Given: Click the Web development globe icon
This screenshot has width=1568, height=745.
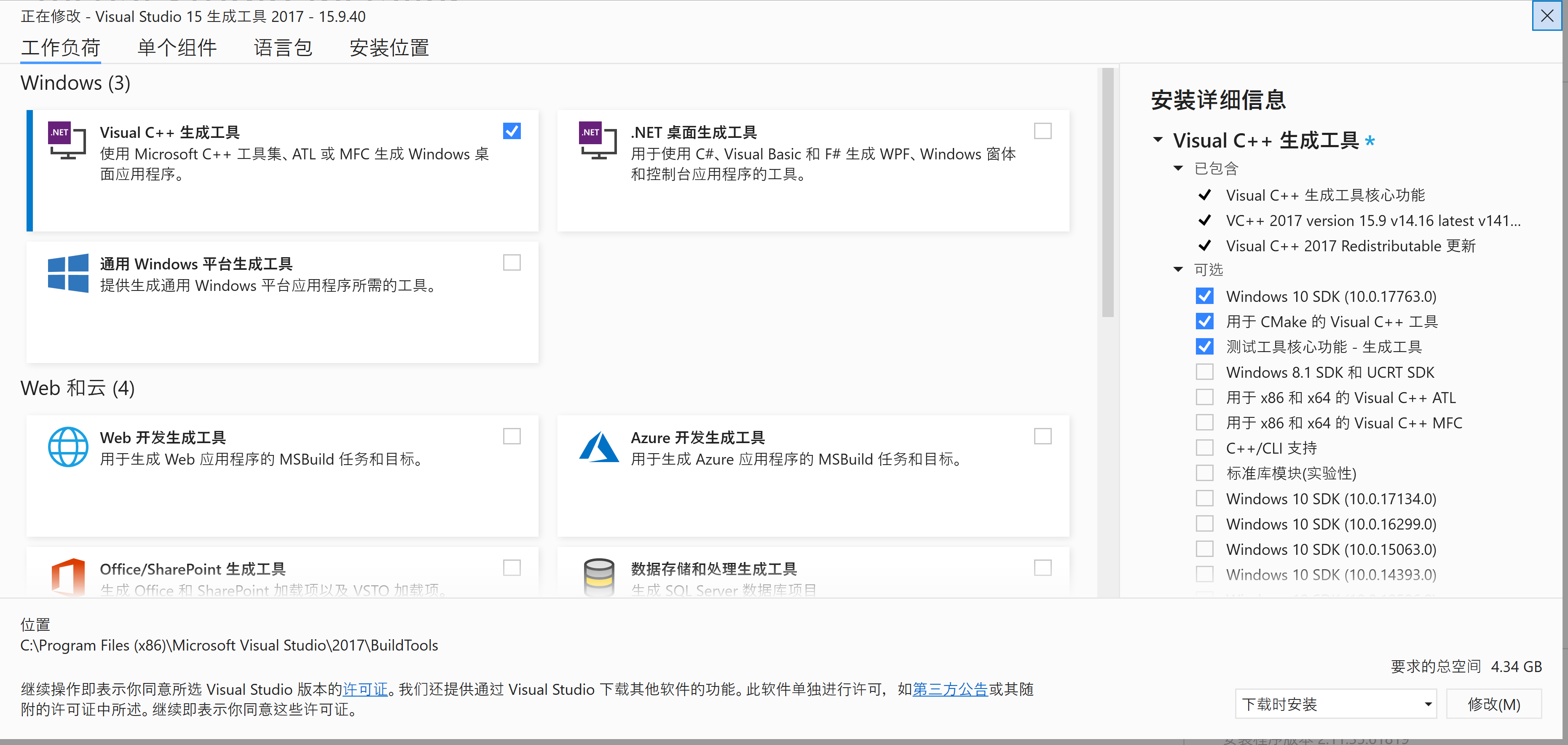Looking at the screenshot, I should (67, 446).
